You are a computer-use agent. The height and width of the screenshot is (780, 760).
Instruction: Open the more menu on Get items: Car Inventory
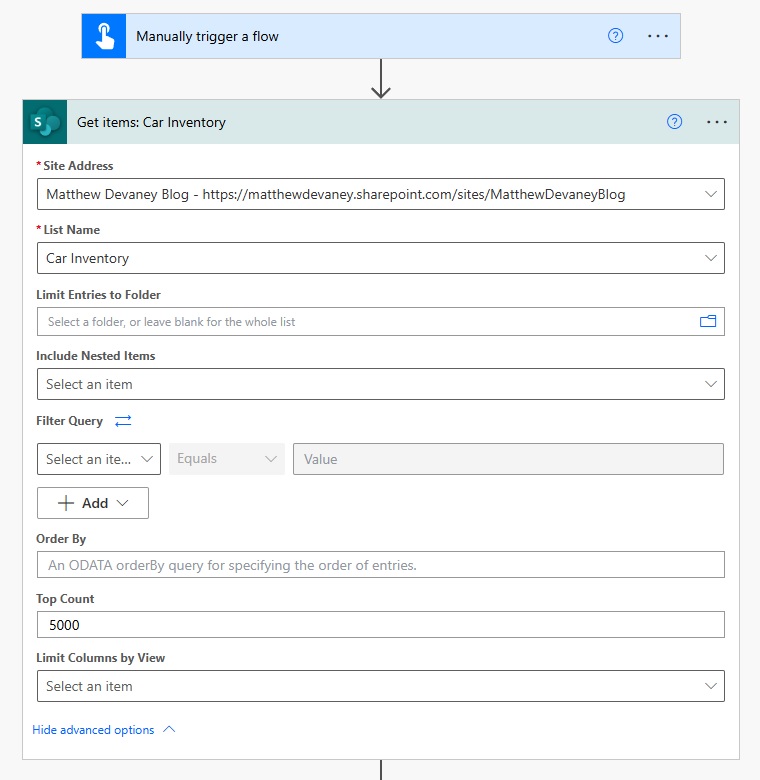pyautogui.click(x=716, y=122)
